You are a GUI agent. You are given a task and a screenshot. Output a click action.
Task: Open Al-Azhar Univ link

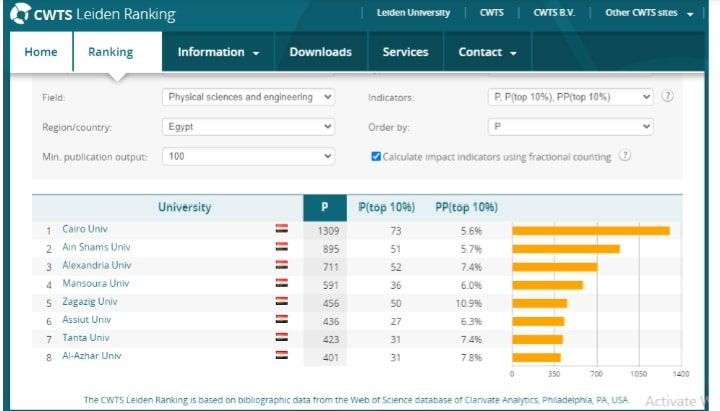92,355
